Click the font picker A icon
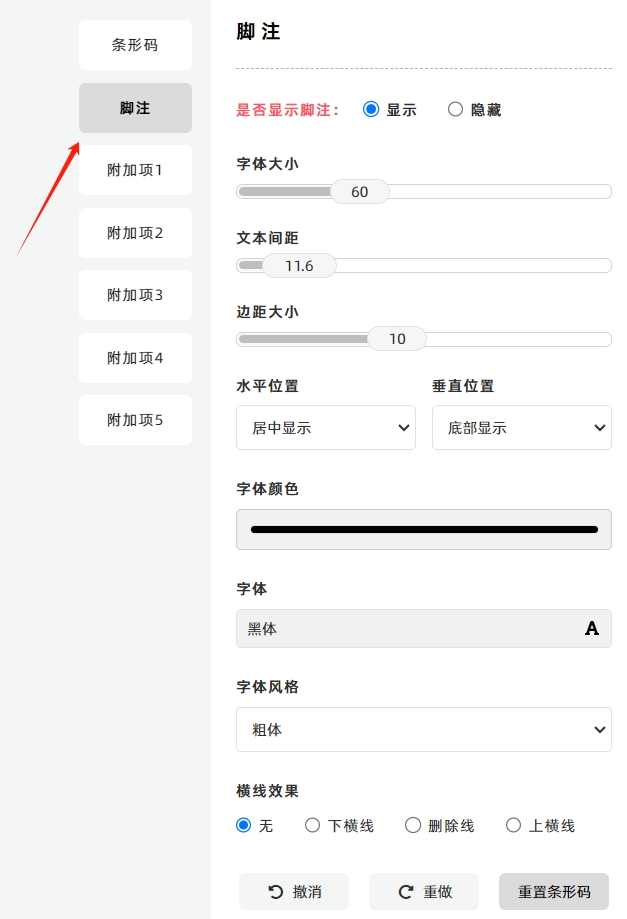The width and height of the screenshot is (627, 919). coord(592,628)
